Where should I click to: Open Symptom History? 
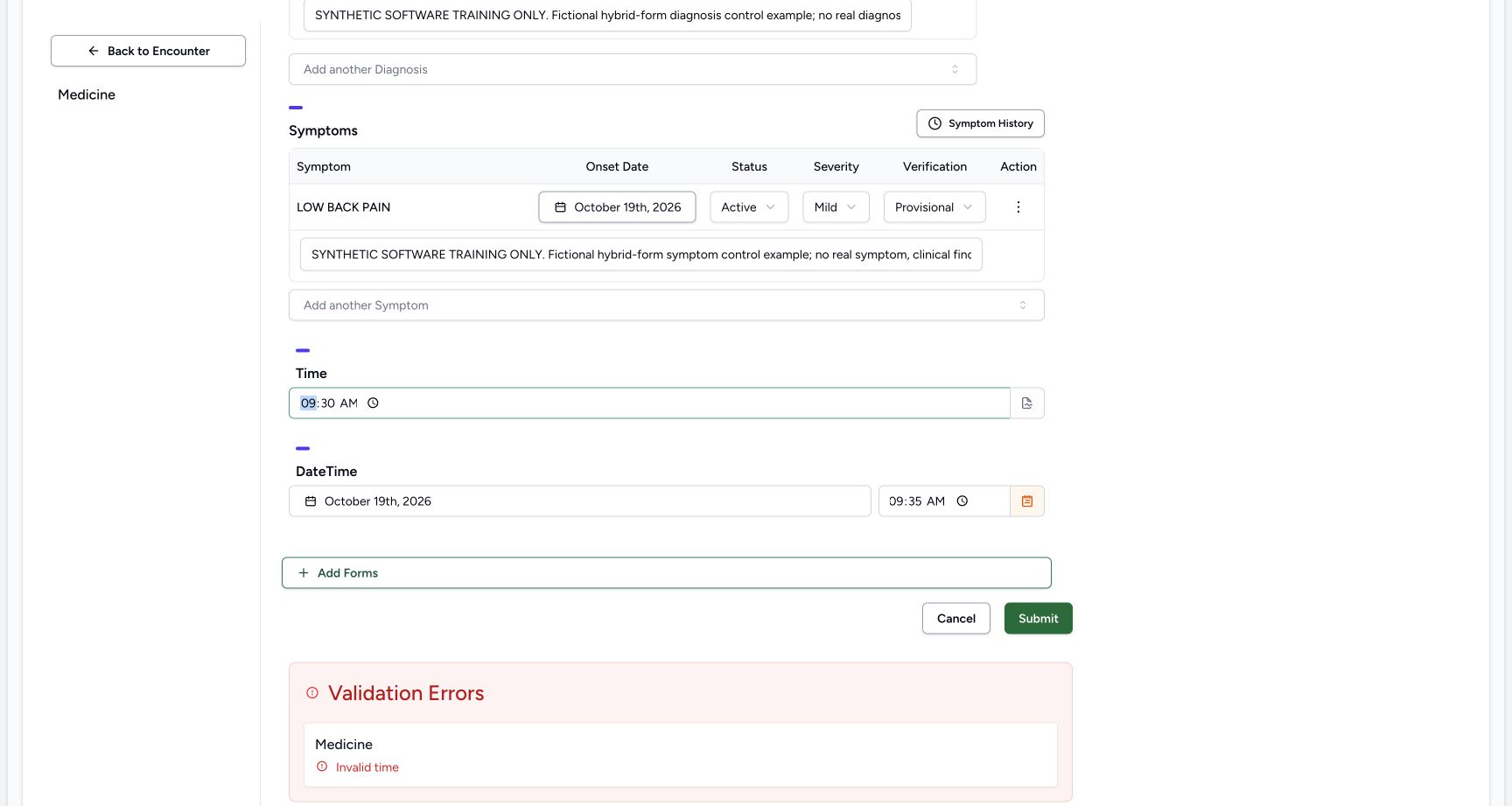[980, 123]
